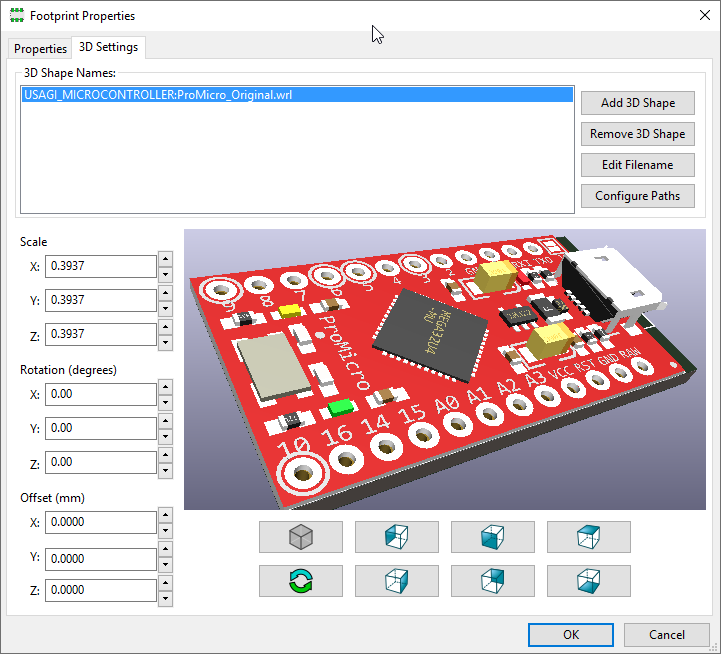
Task: Increase Rotation Y with the up arrow
Action: pyautogui.click(x=166, y=421)
